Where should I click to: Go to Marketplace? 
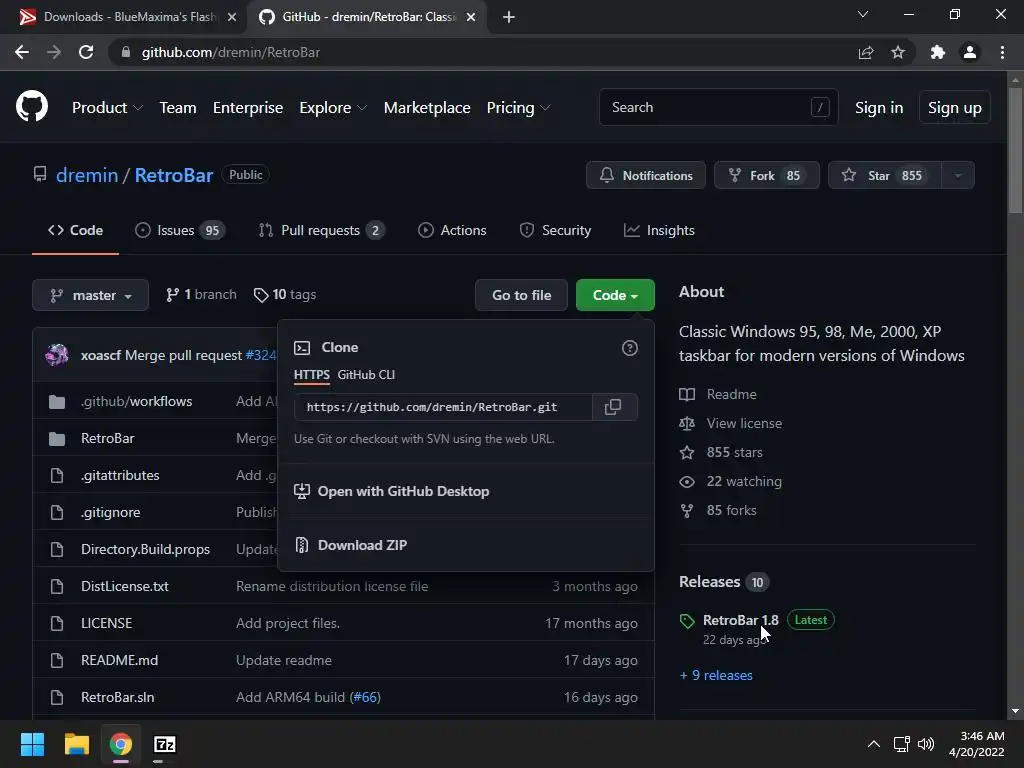coord(427,108)
